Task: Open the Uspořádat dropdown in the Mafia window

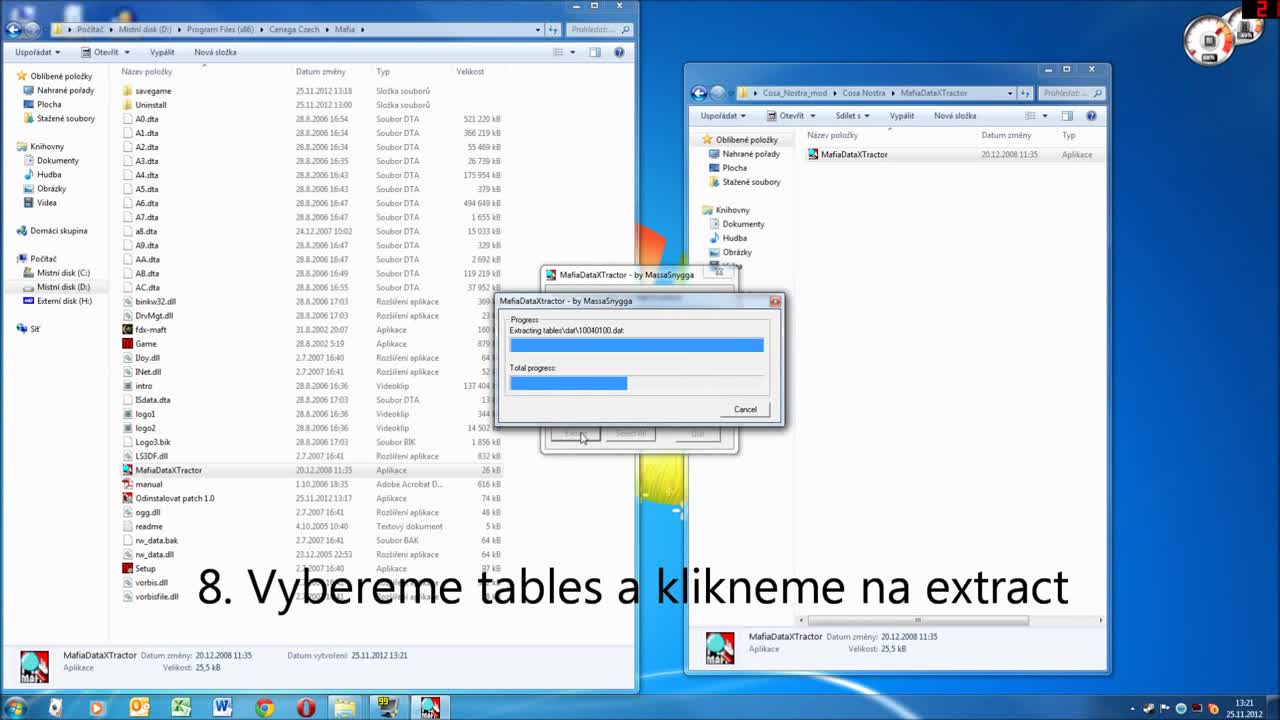Action: [37, 52]
